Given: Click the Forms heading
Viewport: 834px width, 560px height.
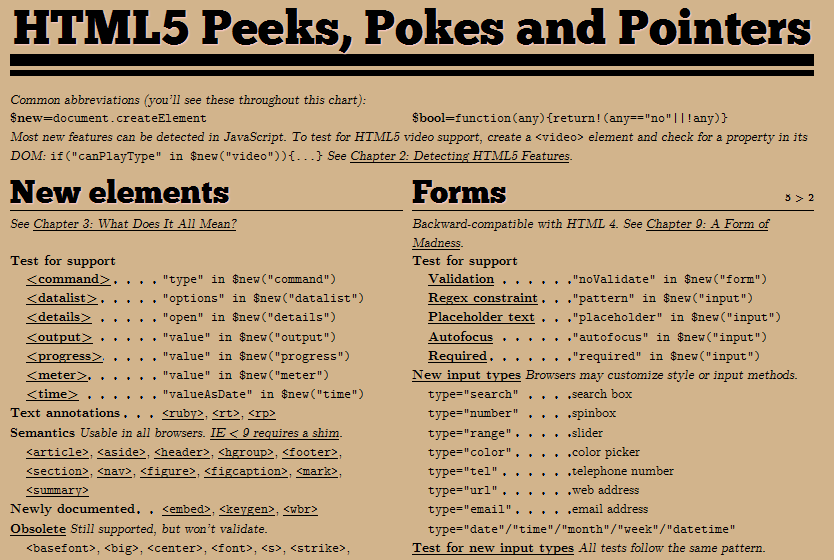Looking at the screenshot, I should [459, 193].
